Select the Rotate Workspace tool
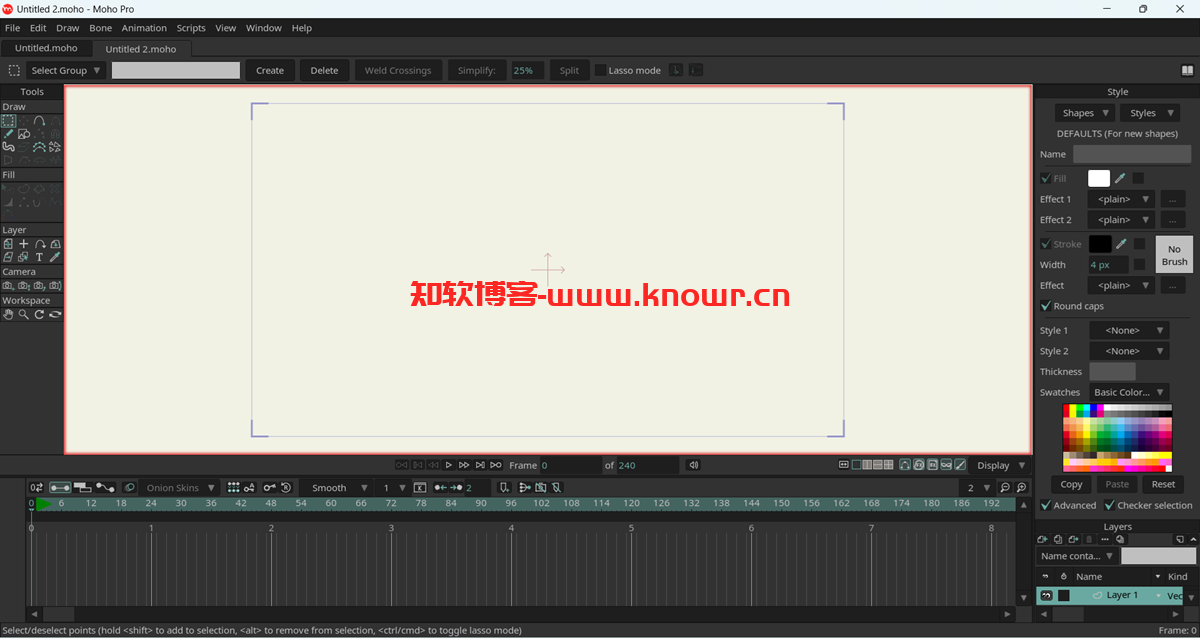This screenshot has height=638, width=1200. point(39,314)
